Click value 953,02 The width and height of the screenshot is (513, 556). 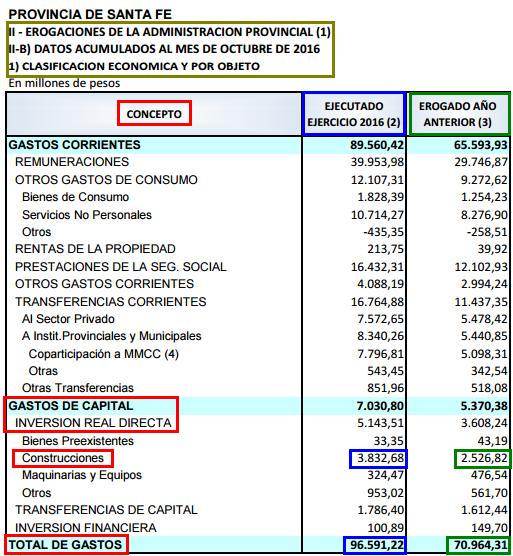(x=385, y=493)
